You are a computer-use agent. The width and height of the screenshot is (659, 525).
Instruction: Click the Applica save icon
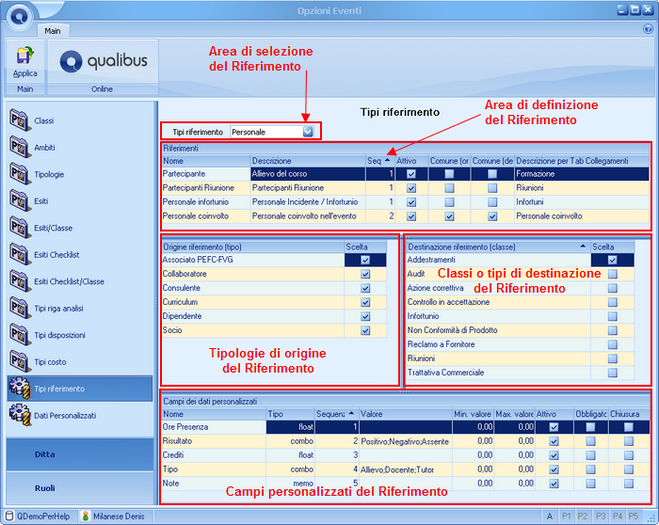coord(25,55)
